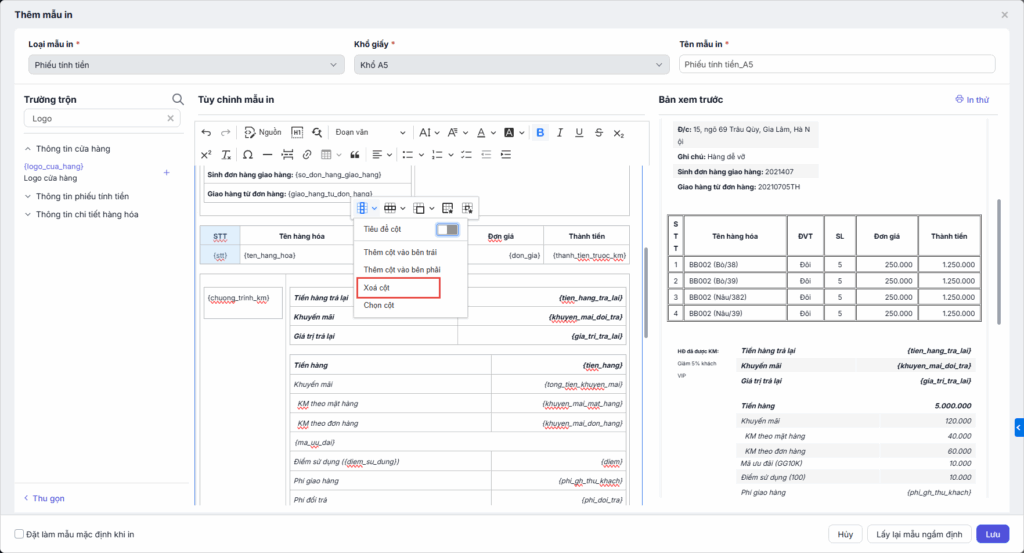Screen dimensions: 1024x553
Task: Clear the Logo search field
Action: coord(170,118)
